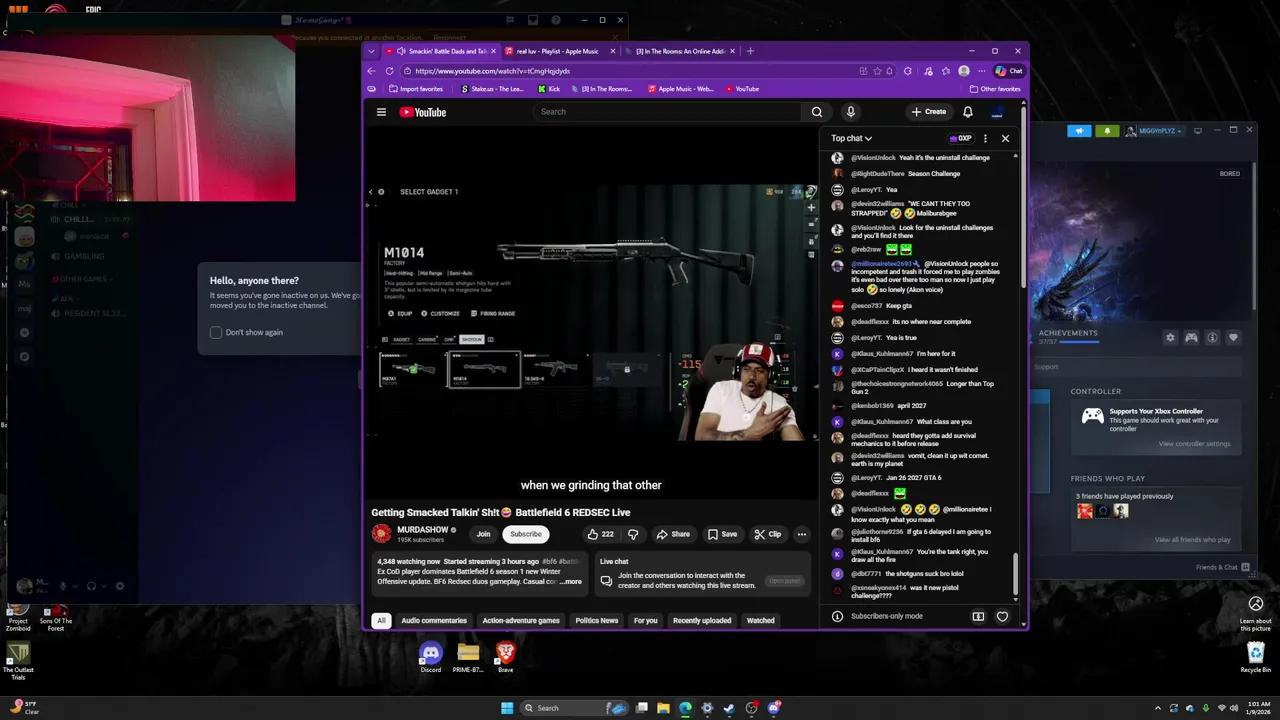
Task: Click the YouTube logo home link
Action: pos(423,112)
